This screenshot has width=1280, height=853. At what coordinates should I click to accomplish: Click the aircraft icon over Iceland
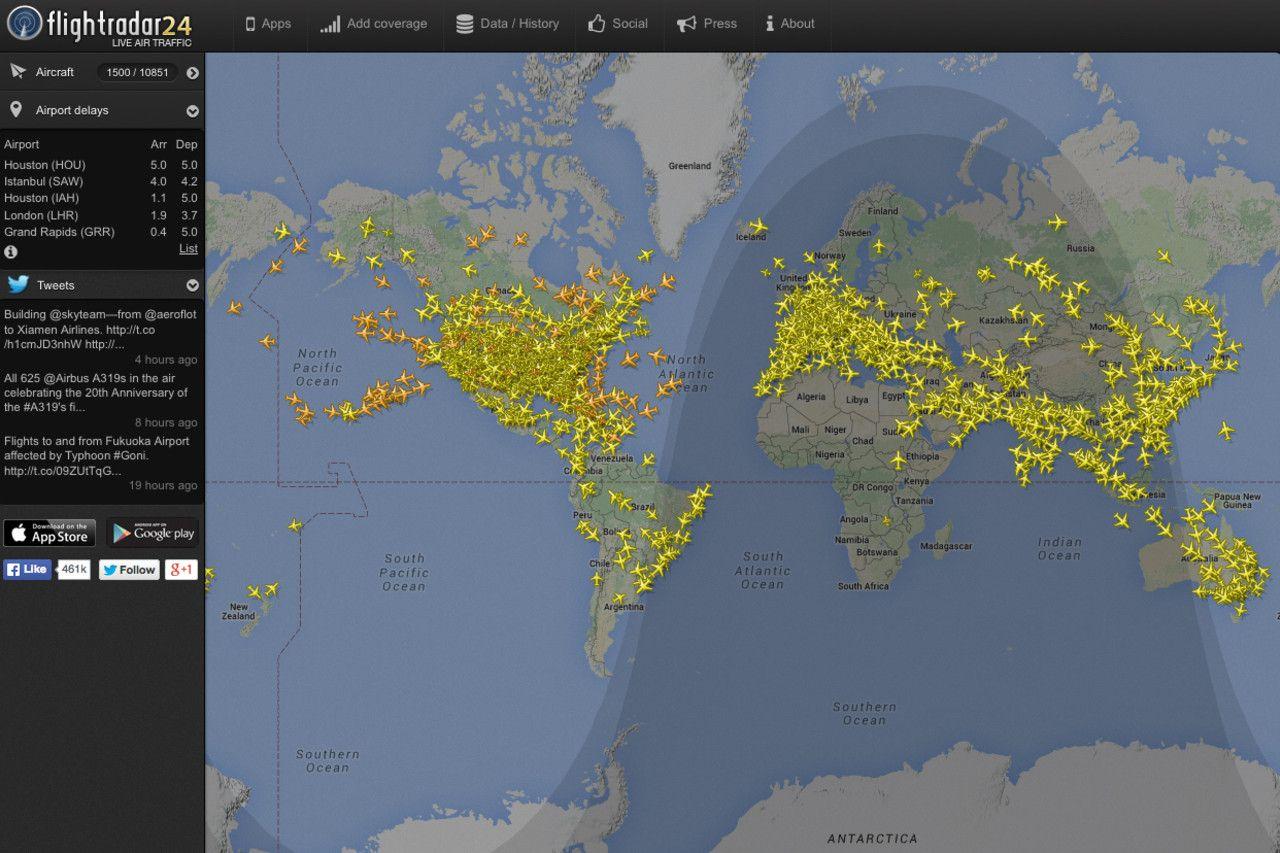(757, 226)
